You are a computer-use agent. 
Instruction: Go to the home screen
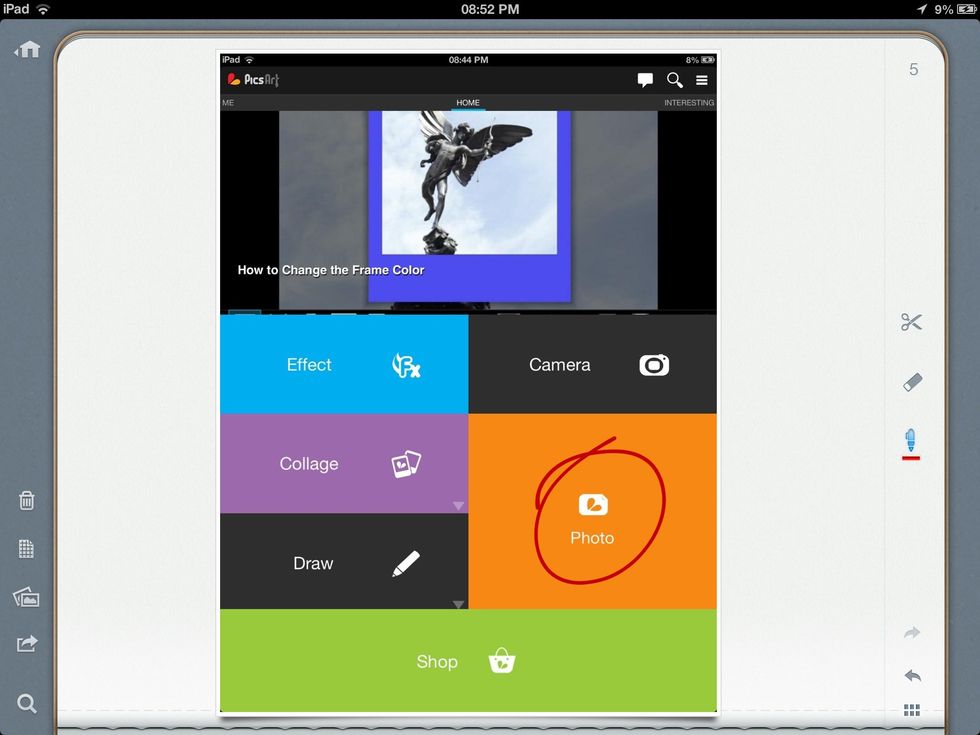pyautogui.click(x=26, y=48)
